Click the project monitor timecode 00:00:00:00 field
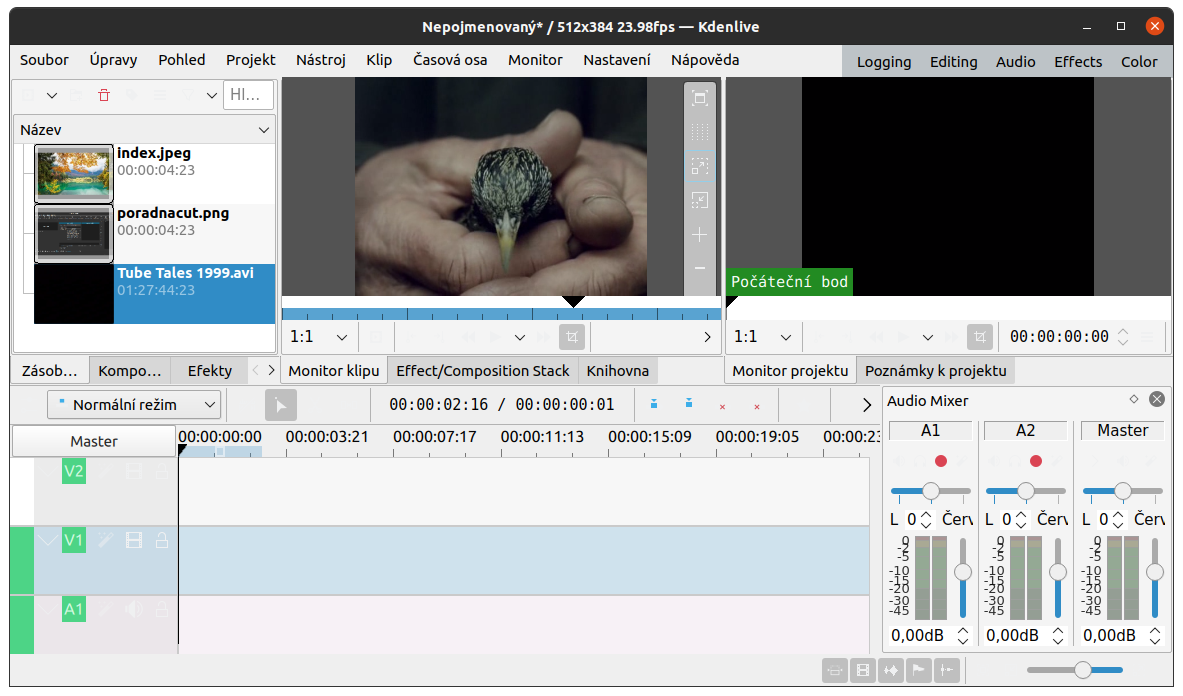 click(1059, 337)
